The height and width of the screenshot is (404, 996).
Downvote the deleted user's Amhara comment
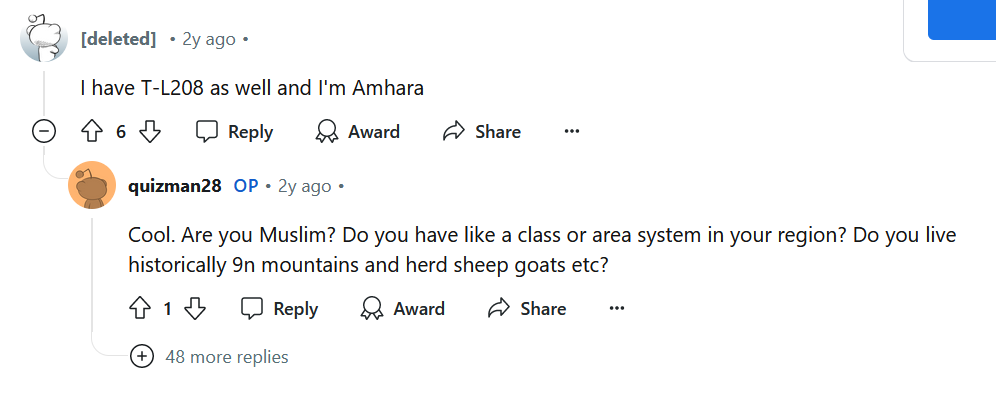pyautogui.click(x=149, y=131)
